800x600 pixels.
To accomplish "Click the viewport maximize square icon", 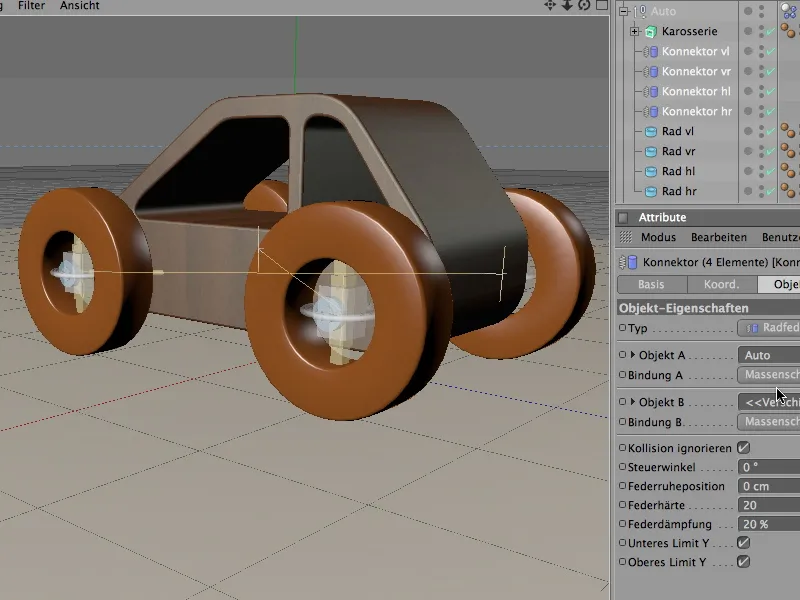I will pyautogui.click(x=600, y=6).
